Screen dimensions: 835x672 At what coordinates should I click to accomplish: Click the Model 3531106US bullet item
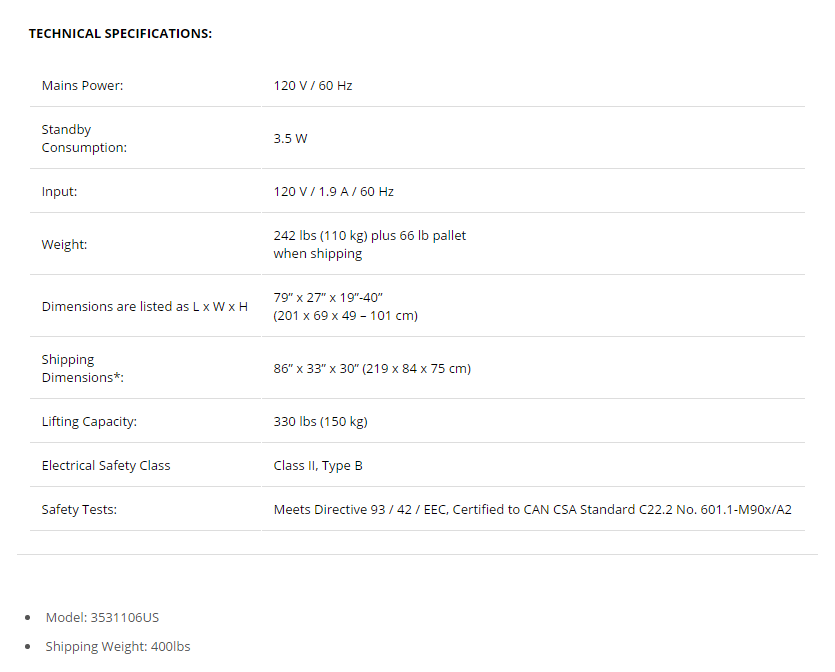102,618
